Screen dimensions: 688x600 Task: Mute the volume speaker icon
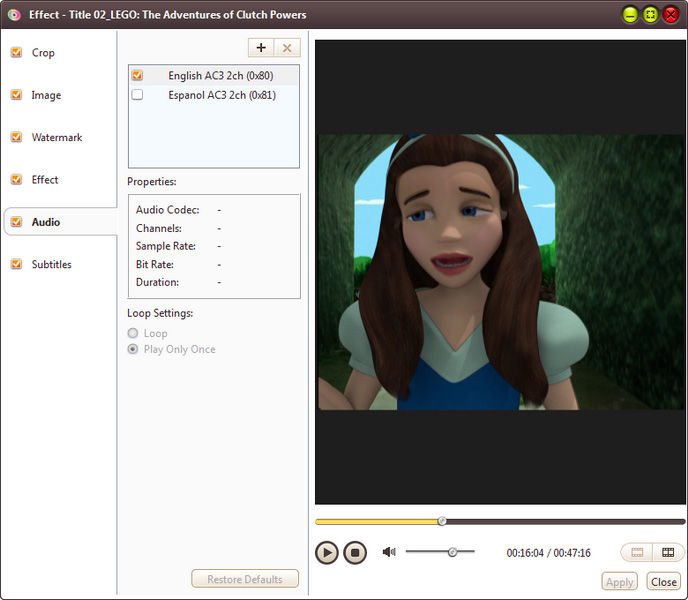click(389, 552)
